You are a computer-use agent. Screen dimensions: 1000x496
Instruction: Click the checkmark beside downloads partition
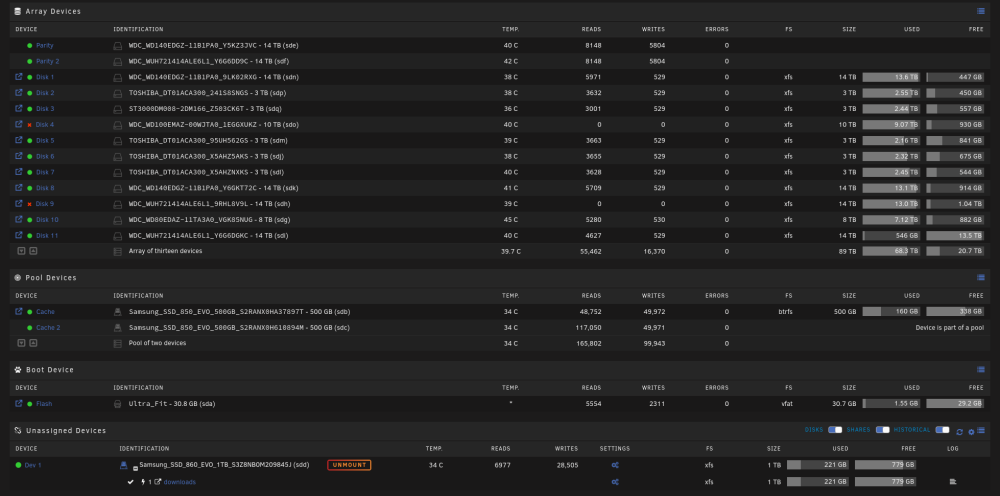[x=131, y=482]
